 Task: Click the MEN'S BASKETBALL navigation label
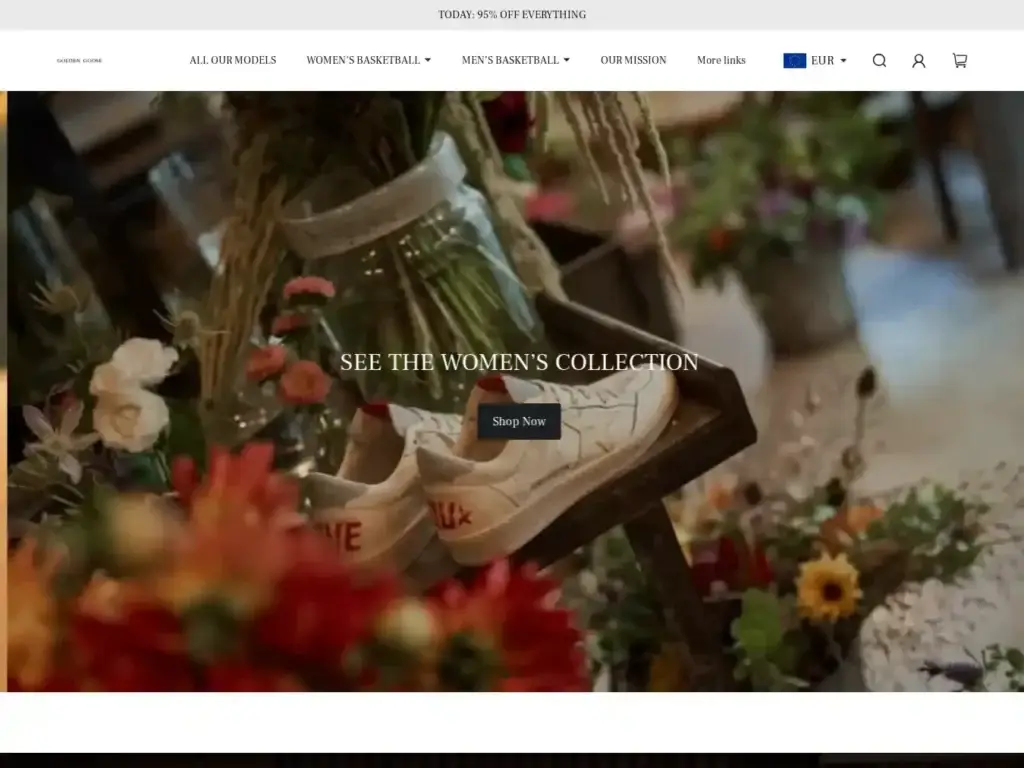tap(509, 60)
